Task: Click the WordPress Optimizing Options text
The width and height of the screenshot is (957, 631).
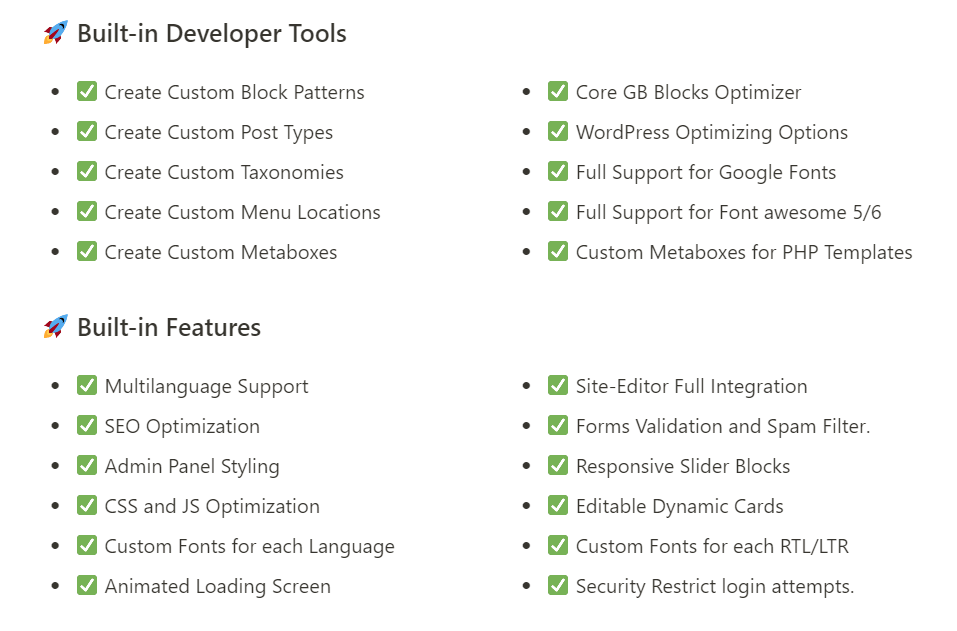Action: (712, 133)
